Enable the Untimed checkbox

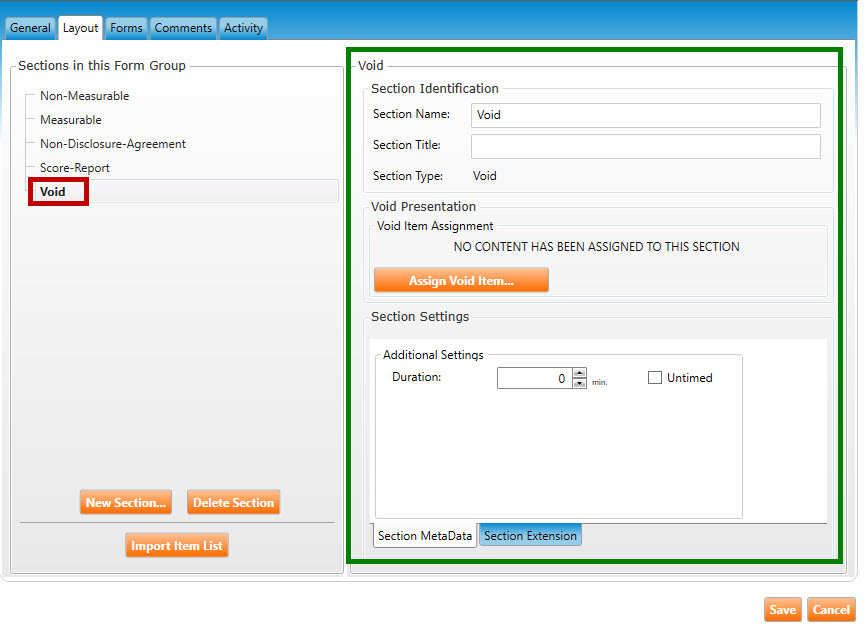[x=655, y=378]
